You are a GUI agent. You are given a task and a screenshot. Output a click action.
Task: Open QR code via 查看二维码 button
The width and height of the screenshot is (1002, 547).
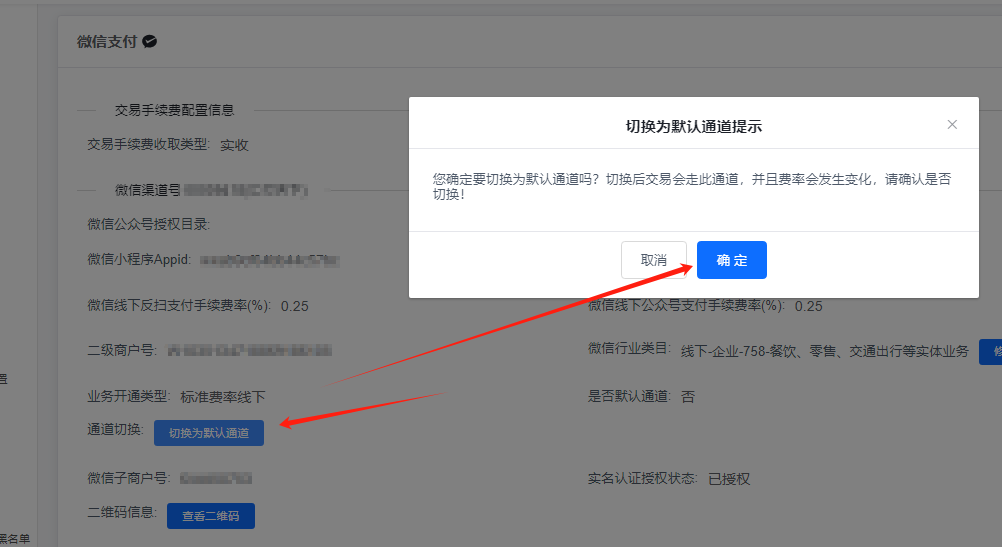pyautogui.click(x=210, y=516)
